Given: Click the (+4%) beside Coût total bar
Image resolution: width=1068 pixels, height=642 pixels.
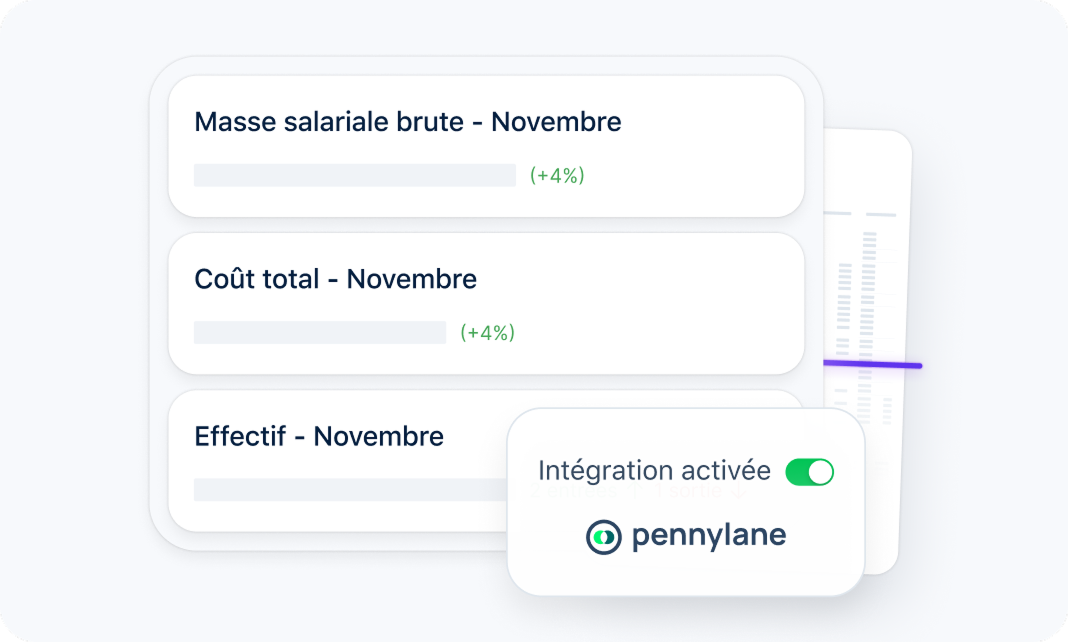Looking at the screenshot, I should point(487,333).
